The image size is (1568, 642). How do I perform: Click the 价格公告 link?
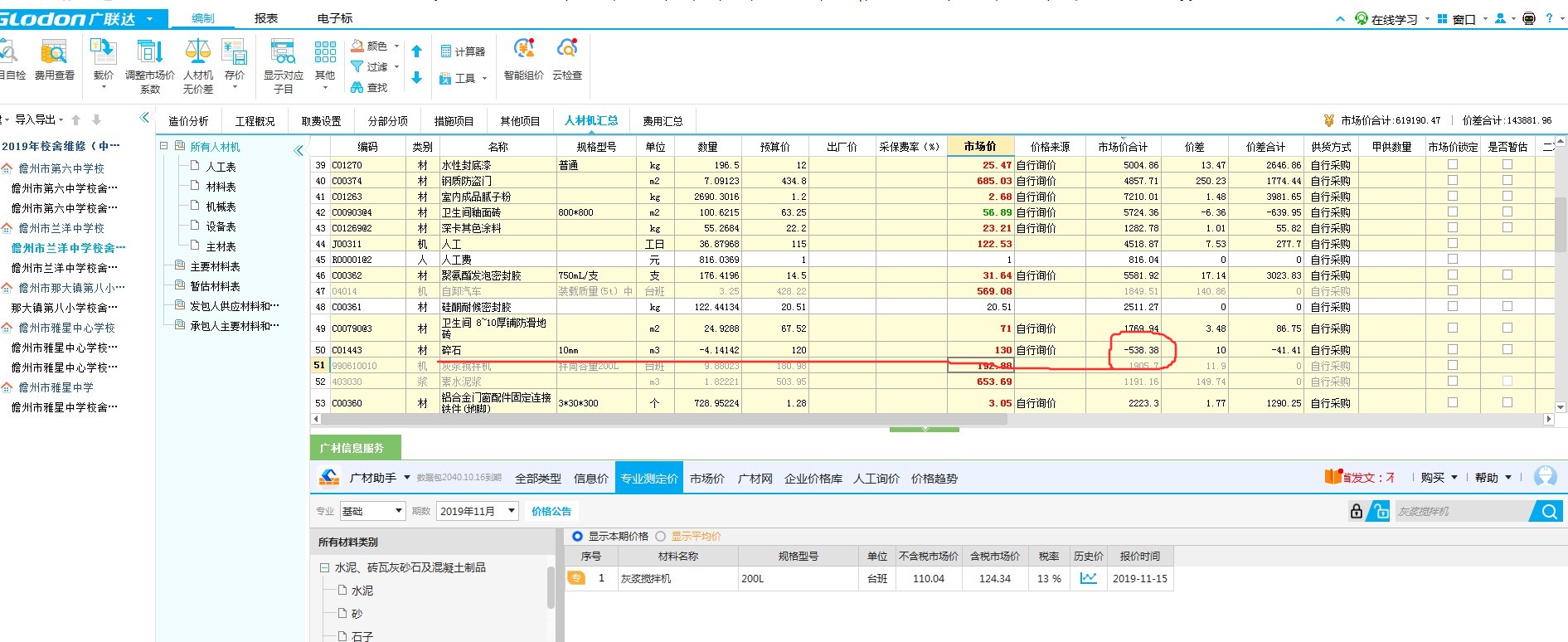(551, 511)
